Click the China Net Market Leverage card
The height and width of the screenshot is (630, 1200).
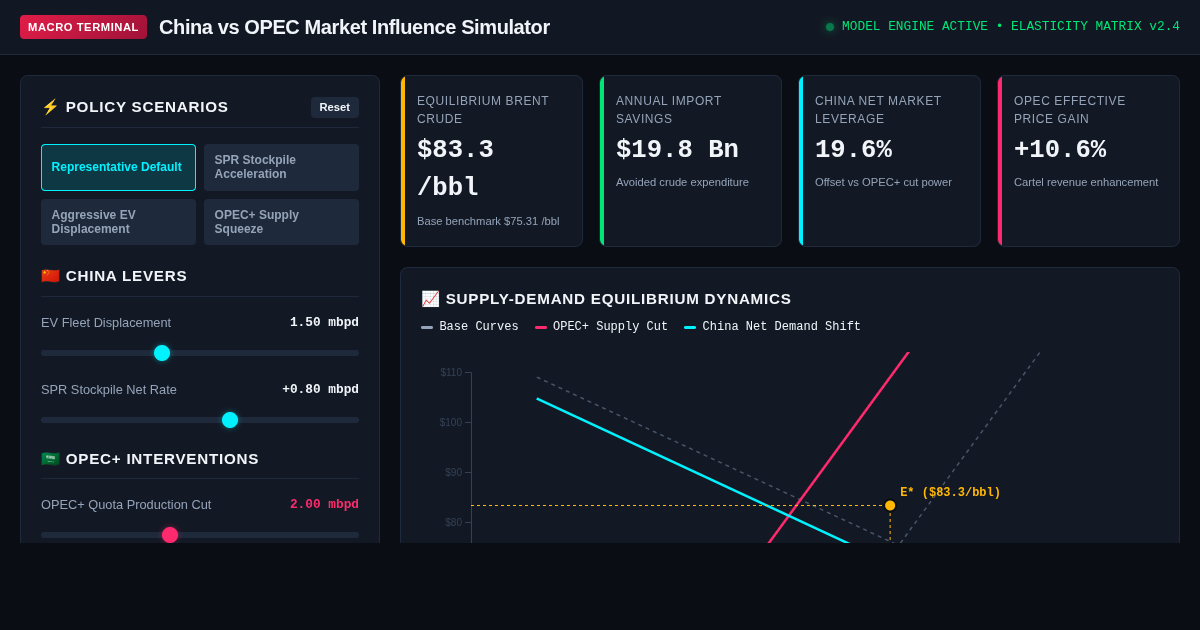tap(890, 161)
